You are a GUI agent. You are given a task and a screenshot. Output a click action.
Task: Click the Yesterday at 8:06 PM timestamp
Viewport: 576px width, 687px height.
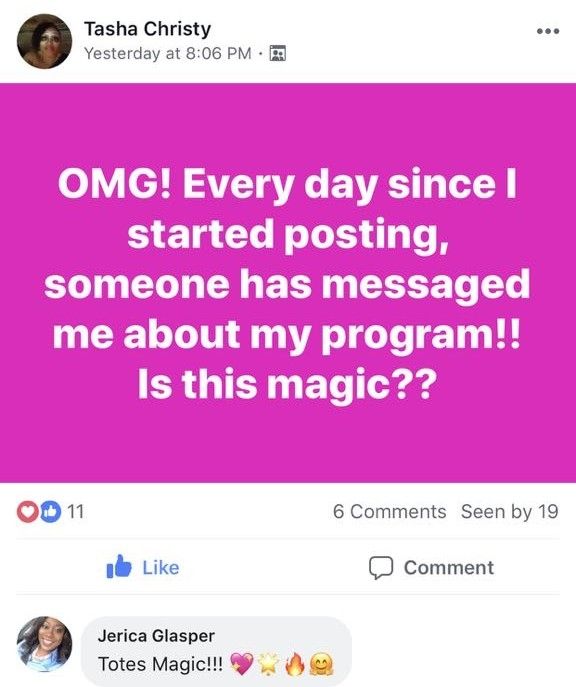click(168, 53)
